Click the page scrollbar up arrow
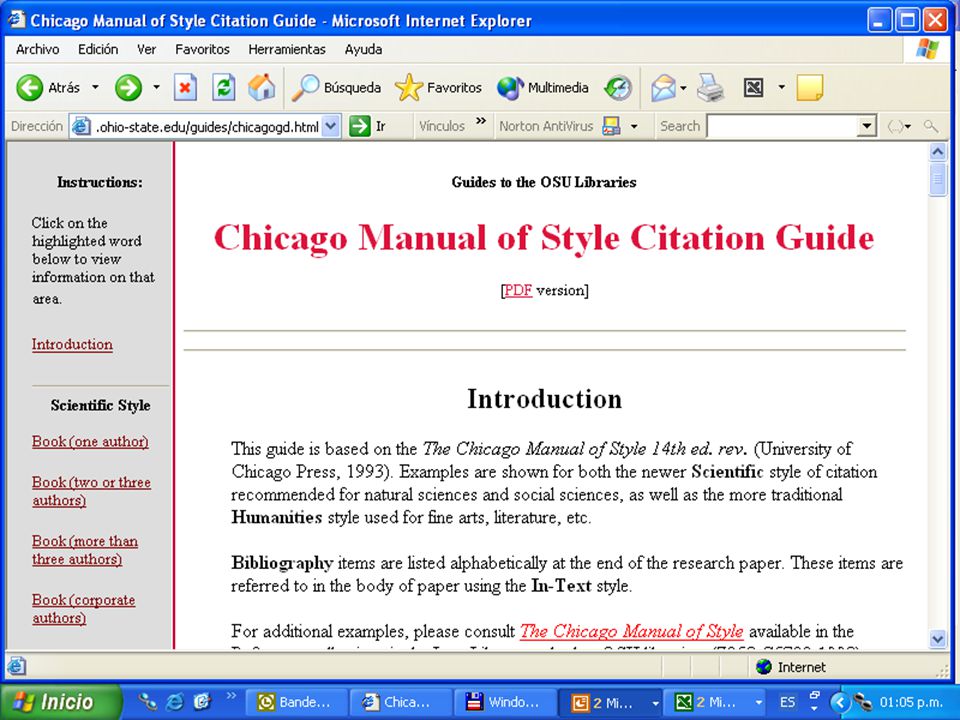Image resolution: width=960 pixels, height=720 pixels. coord(937,152)
